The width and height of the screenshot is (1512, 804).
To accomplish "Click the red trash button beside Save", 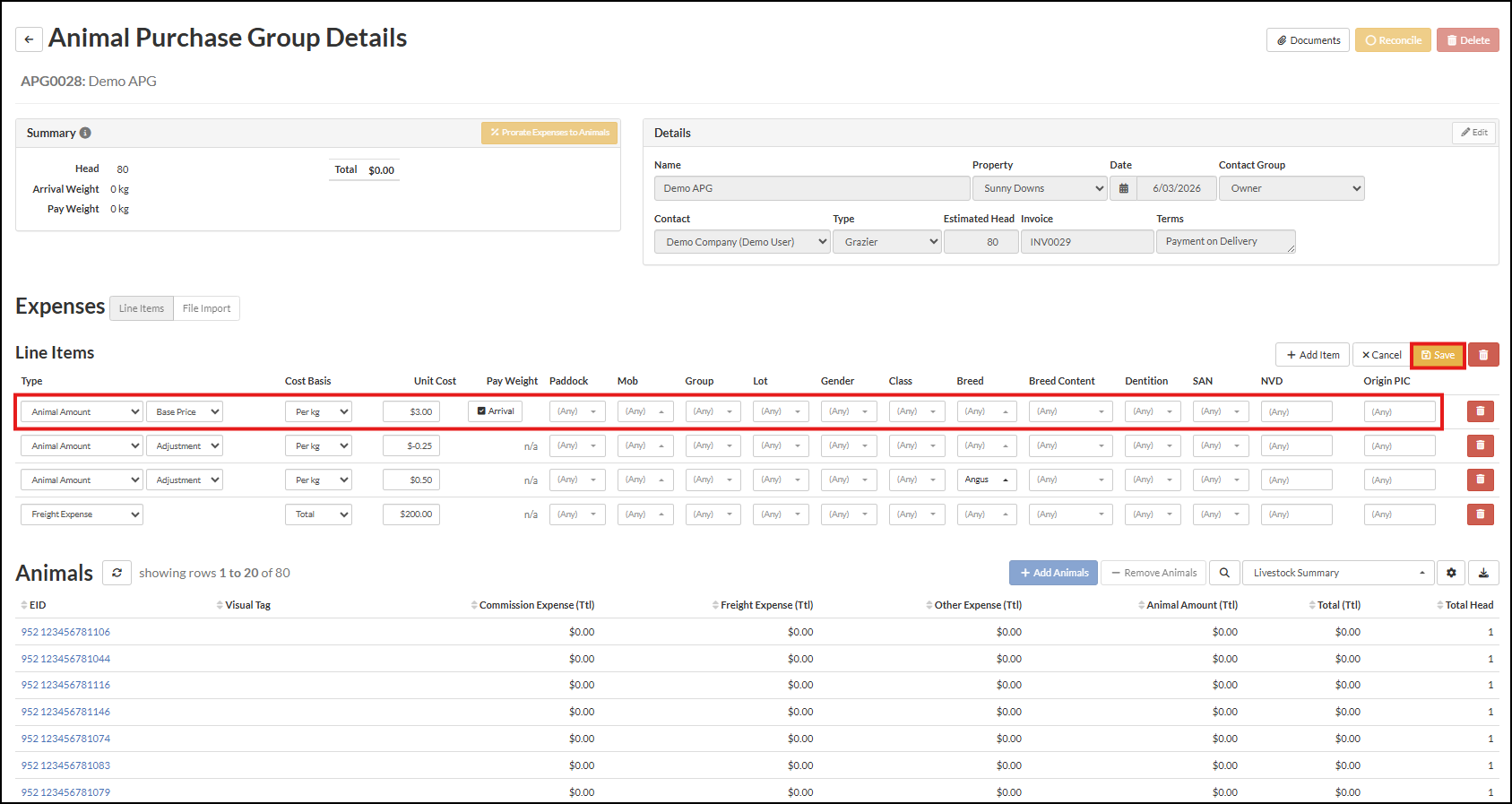I will pyautogui.click(x=1483, y=355).
